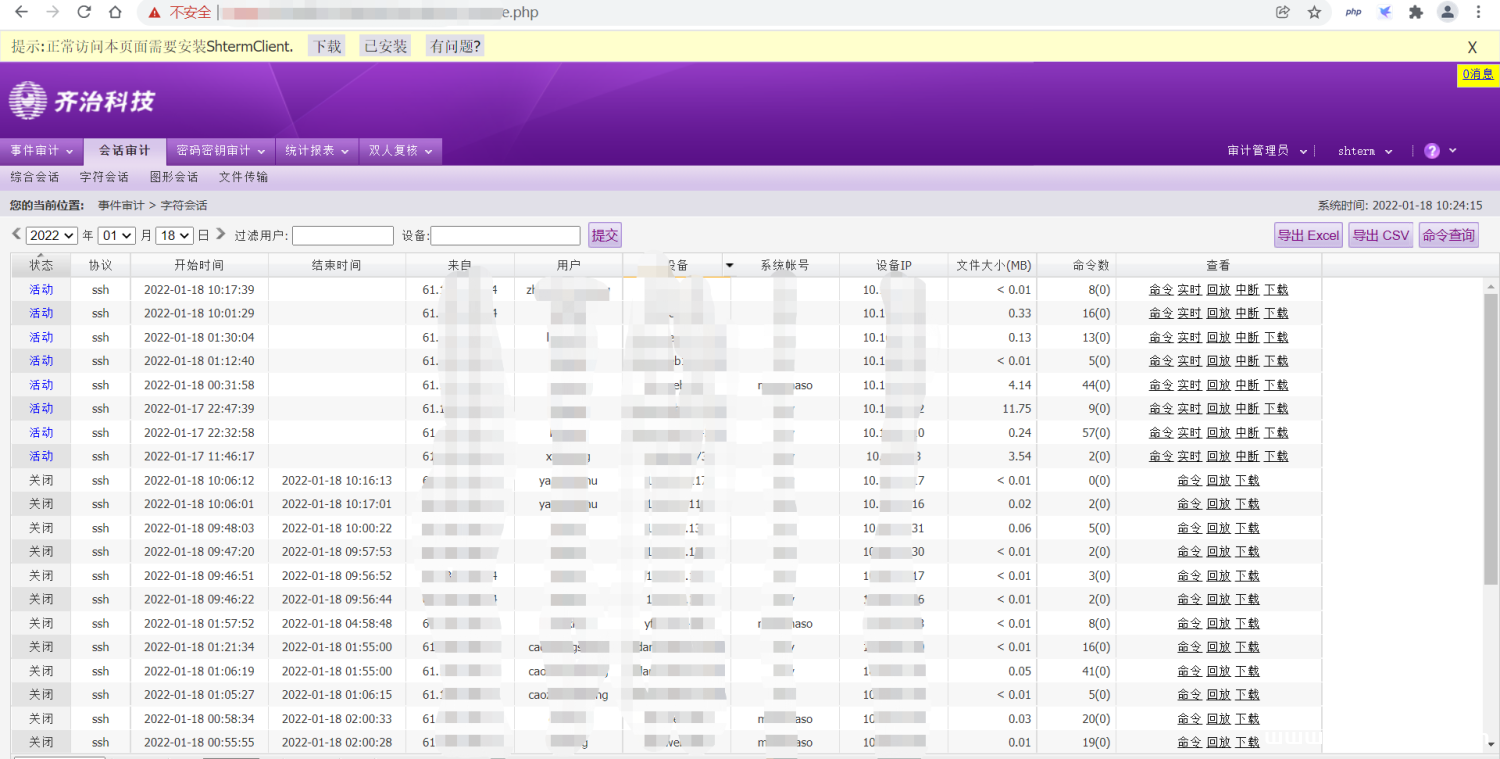Close the yellow ShtermClient notice bar
The height and width of the screenshot is (759, 1500).
click(x=1472, y=47)
